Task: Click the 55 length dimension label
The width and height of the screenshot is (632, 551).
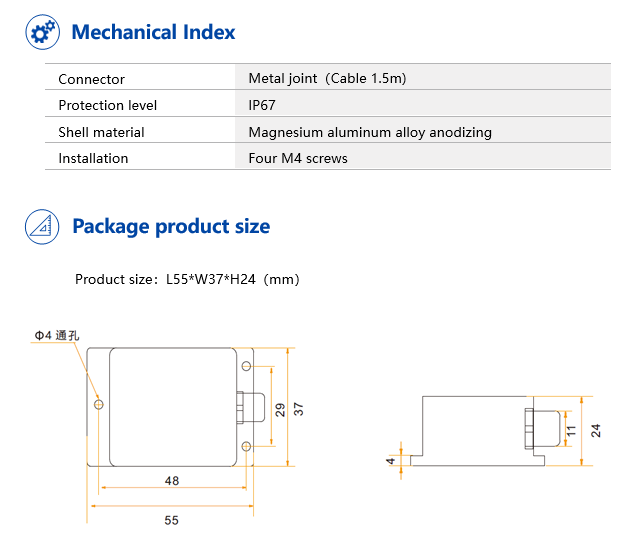Action: [171, 520]
